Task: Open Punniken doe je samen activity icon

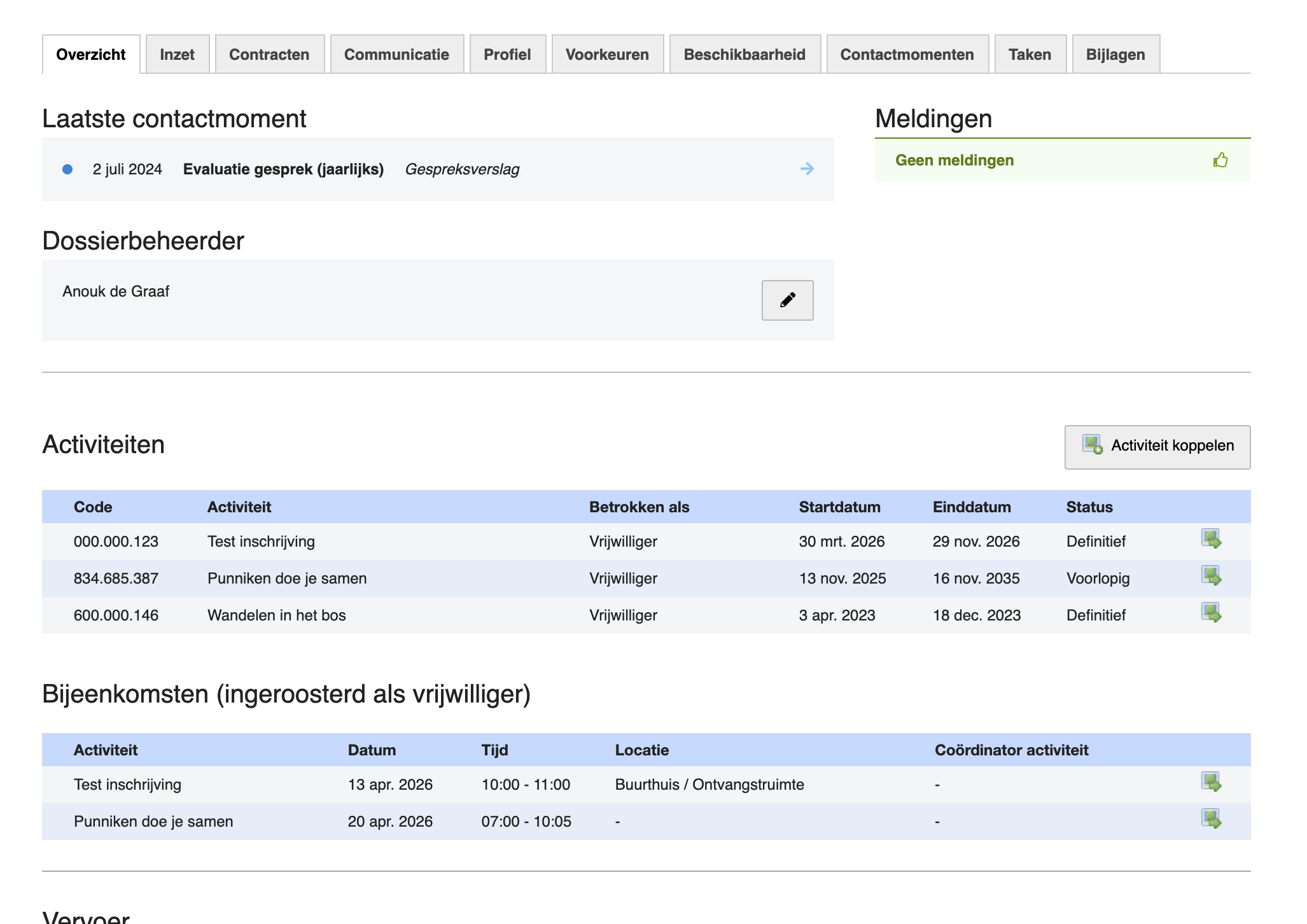Action: point(1211,576)
